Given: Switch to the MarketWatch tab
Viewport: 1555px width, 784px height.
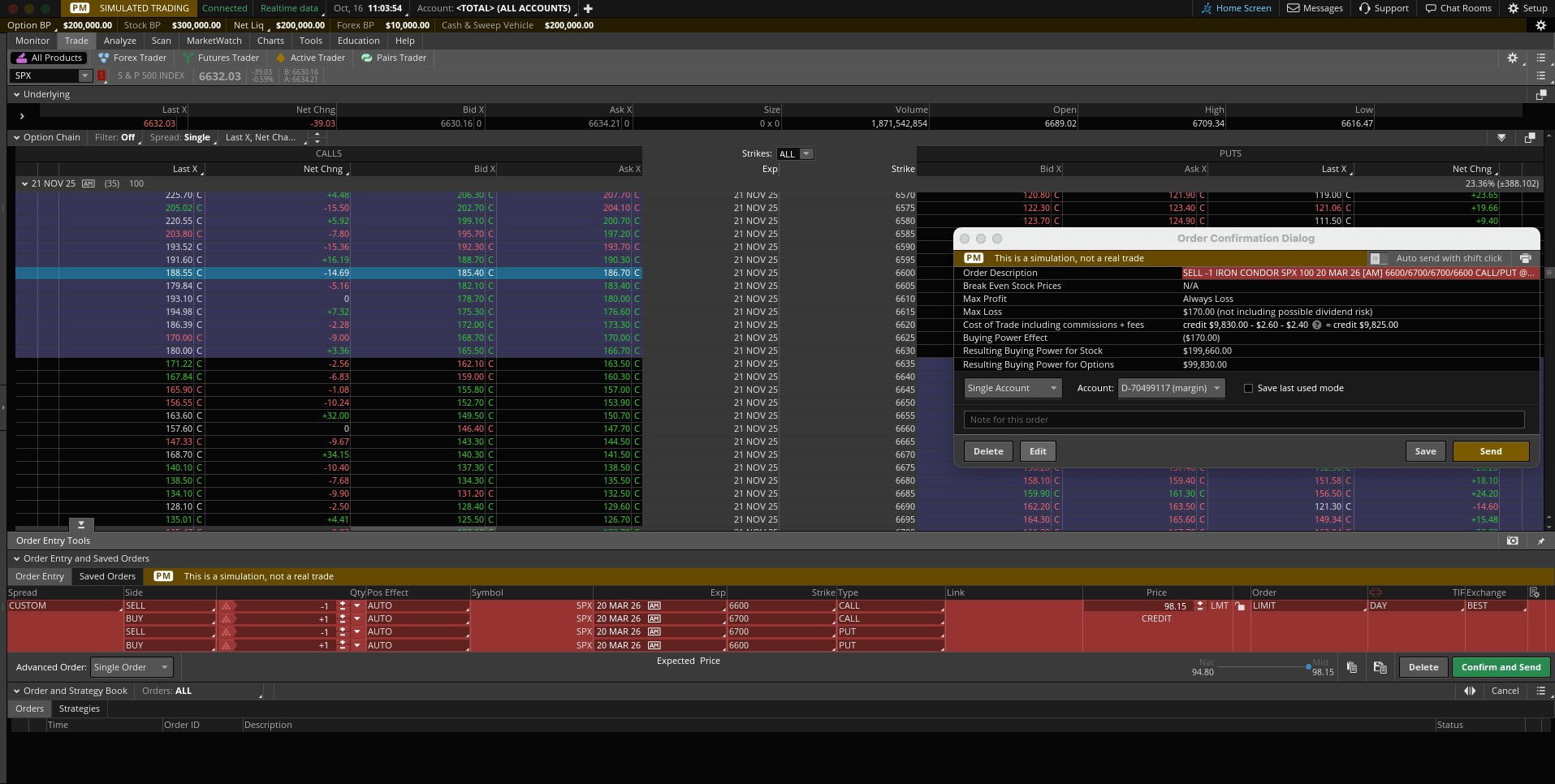Looking at the screenshot, I should click(214, 41).
